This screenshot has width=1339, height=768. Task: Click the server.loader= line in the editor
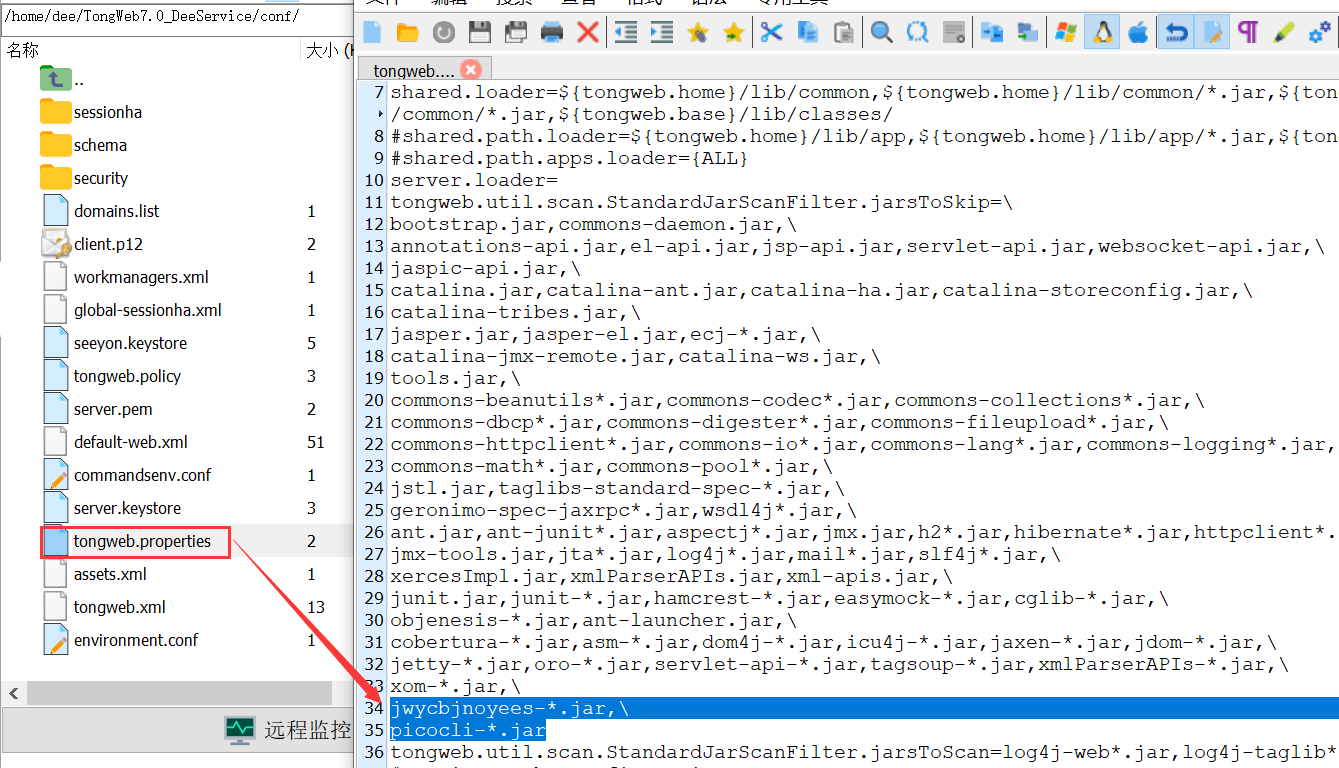coord(473,180)
